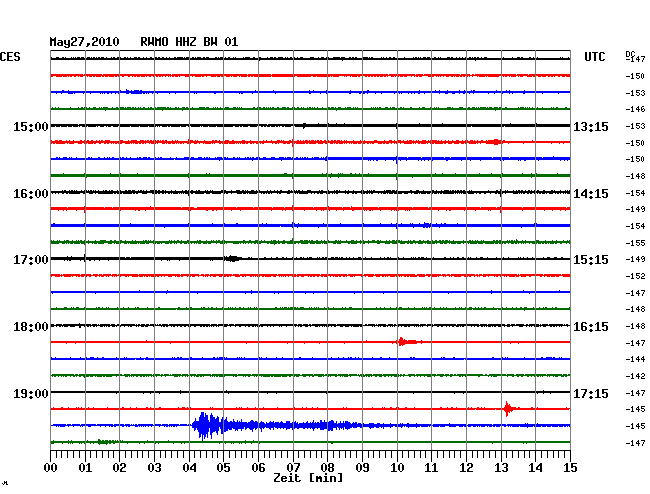Click minute tick label 04 on the axis
The image size is (650, 494).
pyautogui.click(x=189, y=468)
